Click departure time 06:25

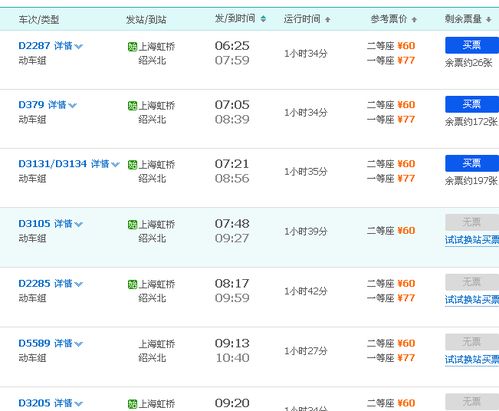point(232,46)
